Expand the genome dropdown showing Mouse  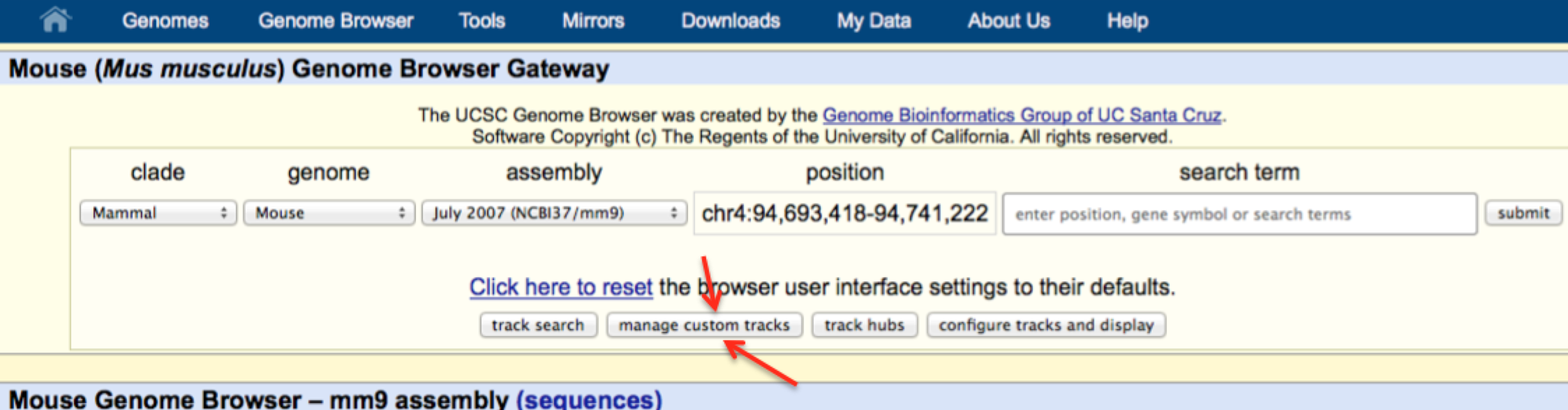click(329, 213)
